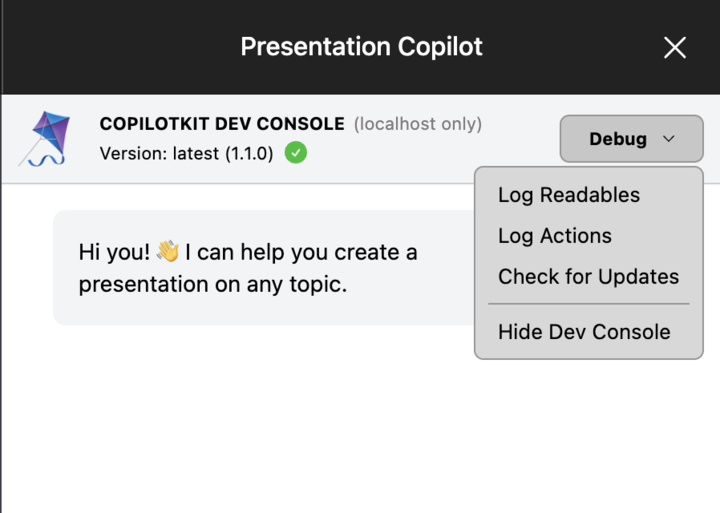
Task: Click the Presentation Copilot title text
Action: tap(361, 47)
